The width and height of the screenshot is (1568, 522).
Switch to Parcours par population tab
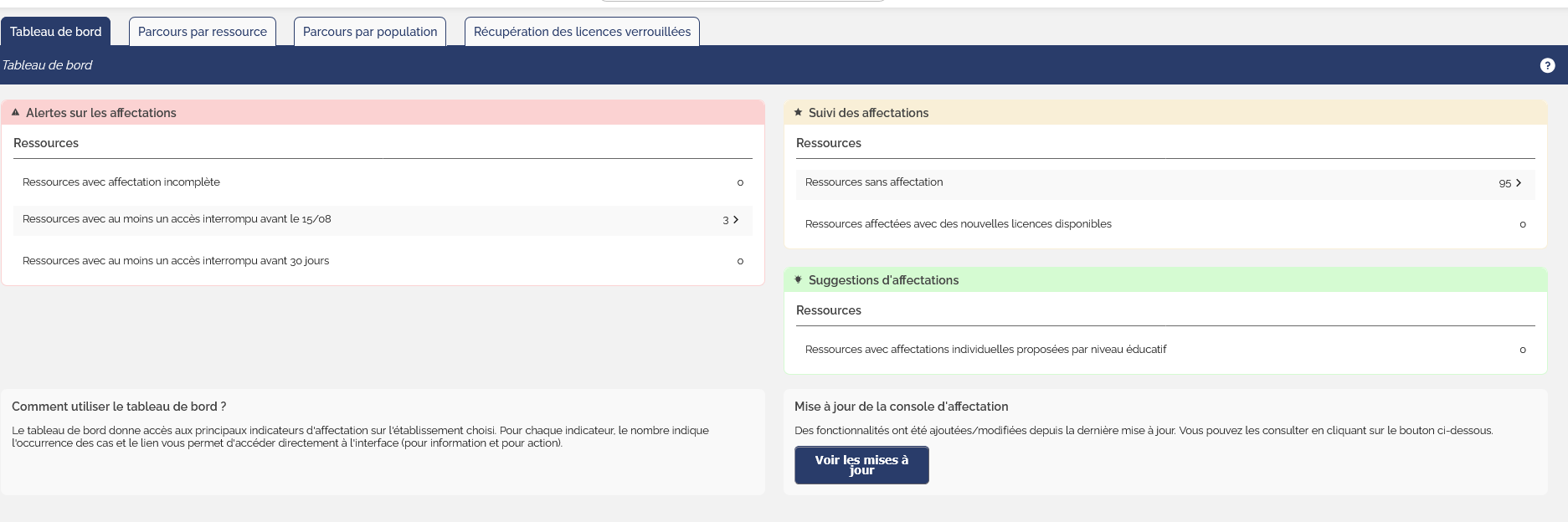[370, 32]
